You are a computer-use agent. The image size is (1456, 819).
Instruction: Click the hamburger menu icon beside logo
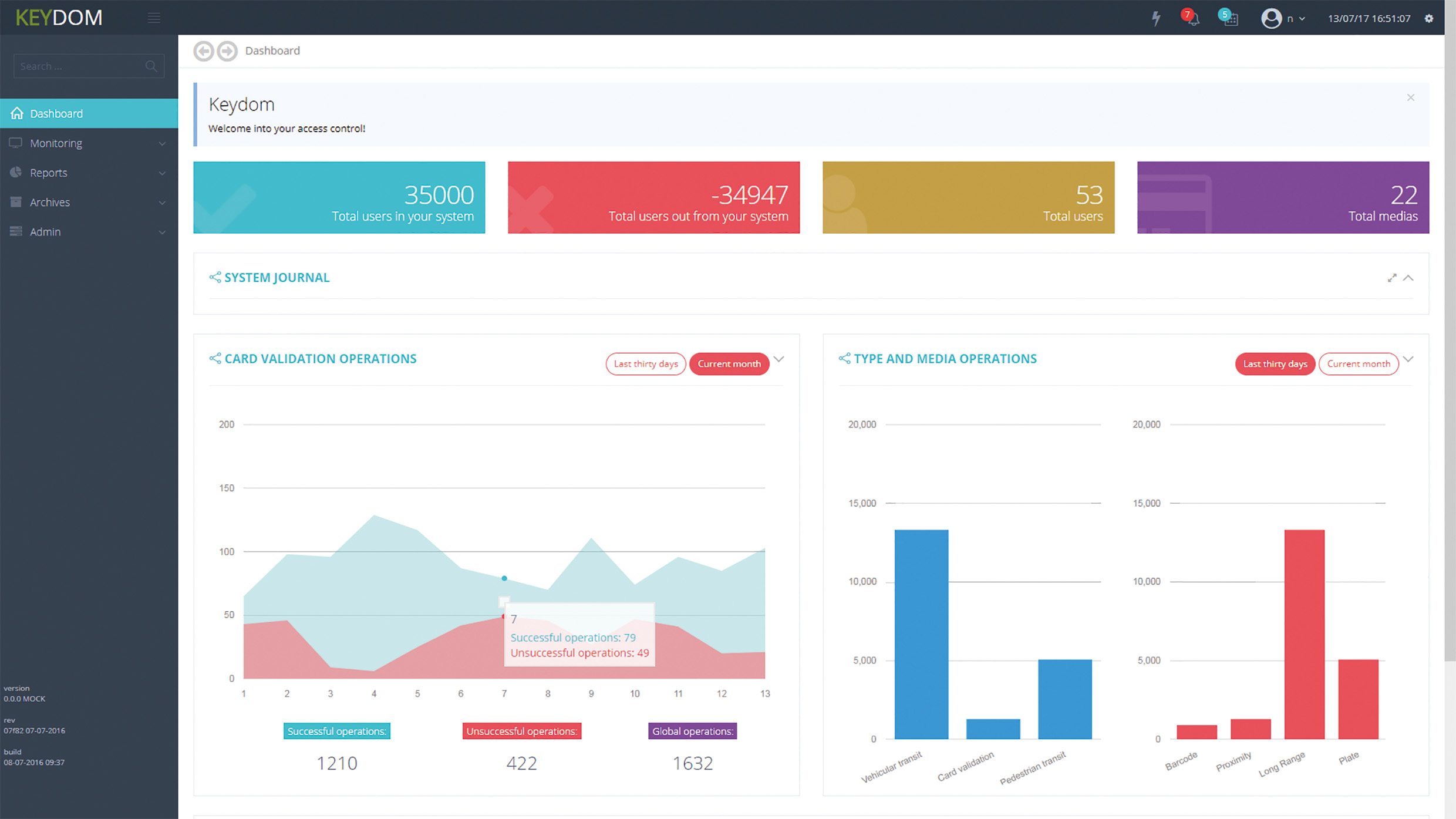[x=154, y=18]
